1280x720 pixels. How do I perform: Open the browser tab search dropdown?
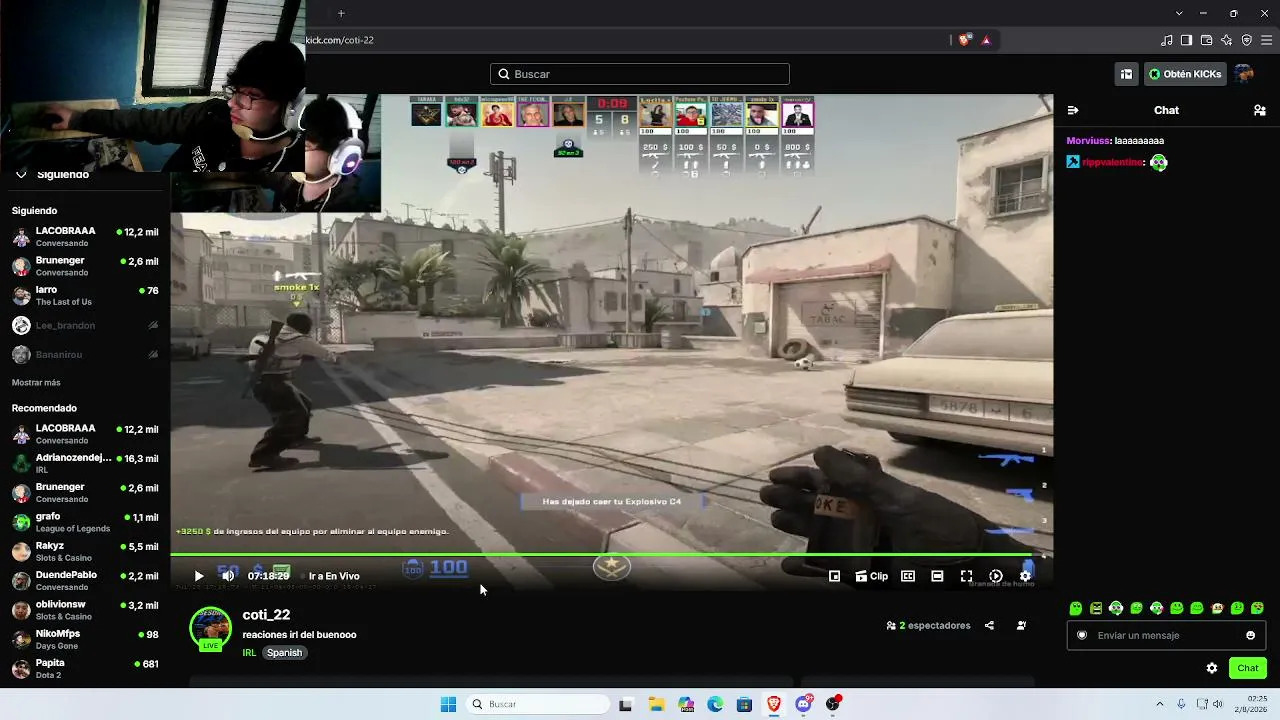[x=1179, y=13]
